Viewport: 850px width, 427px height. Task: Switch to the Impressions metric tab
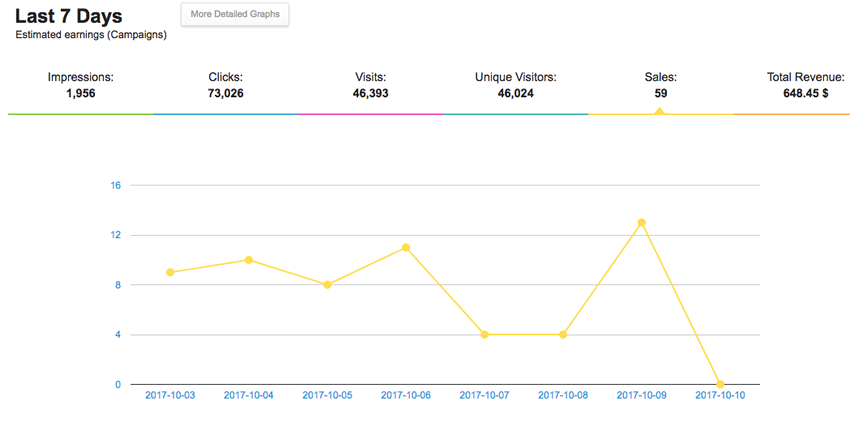click(x=81, y=85)
